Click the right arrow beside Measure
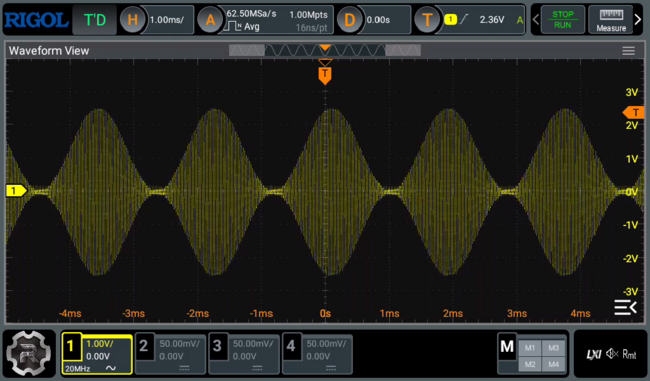This screenshot has height=381, width=650. [x=638, y=19]
